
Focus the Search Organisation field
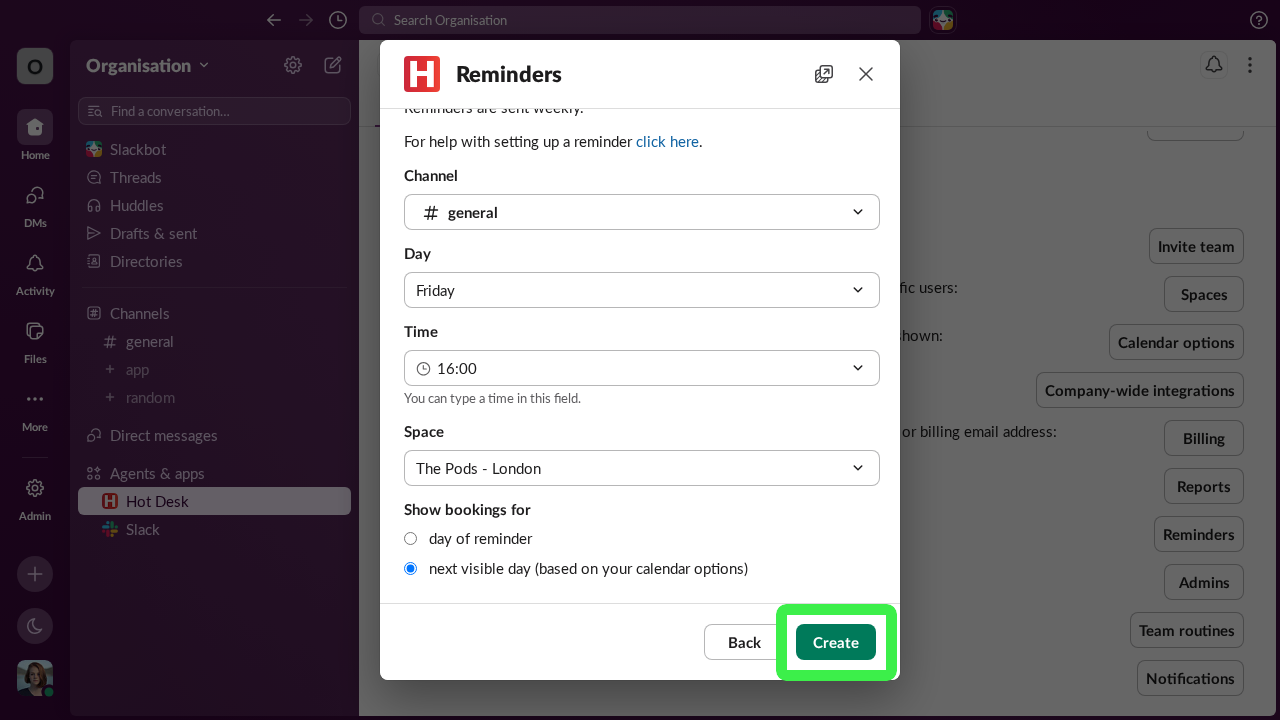tap(640, 20)
